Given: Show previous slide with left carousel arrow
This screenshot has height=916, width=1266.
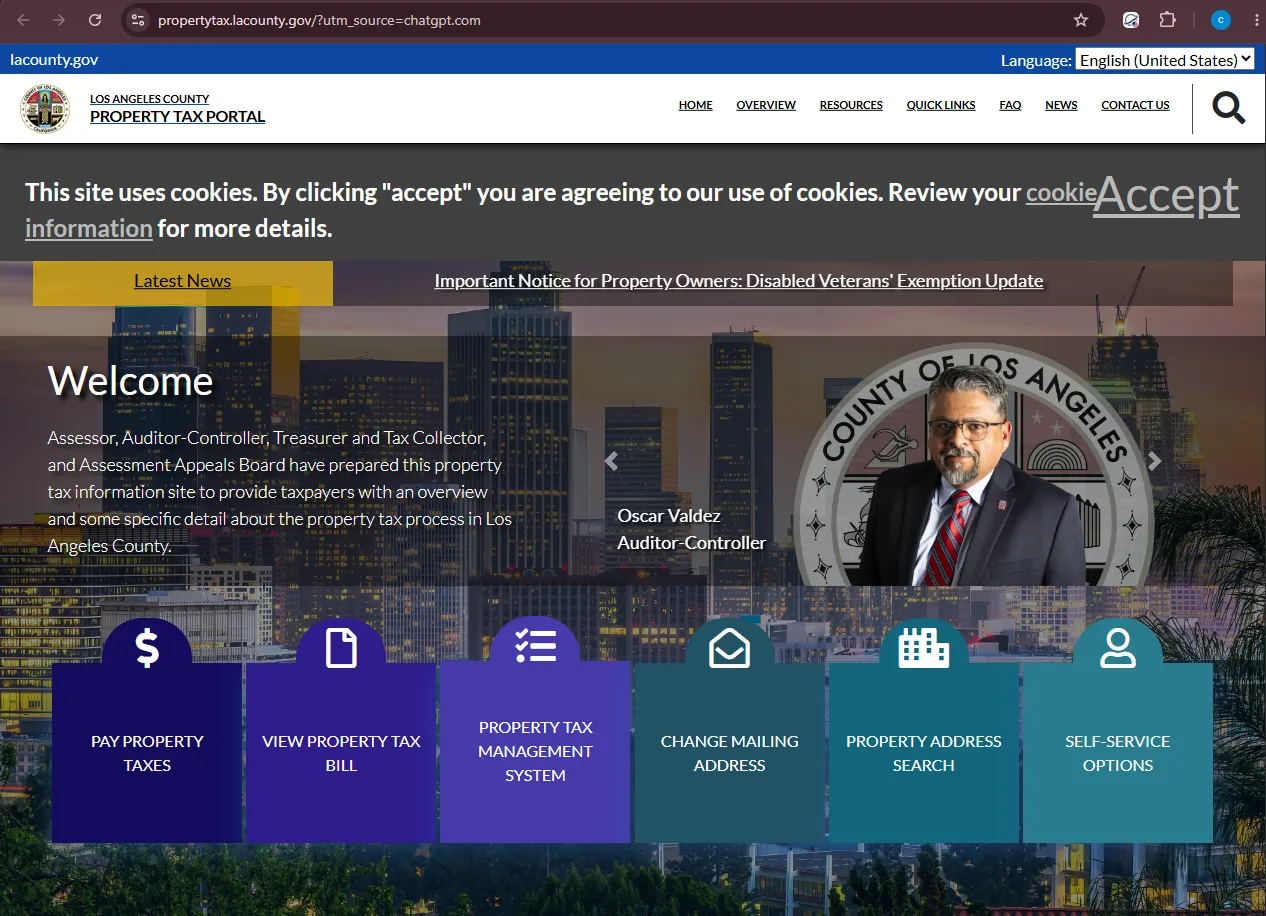Looking at the screenshot, I should point(612,461).
